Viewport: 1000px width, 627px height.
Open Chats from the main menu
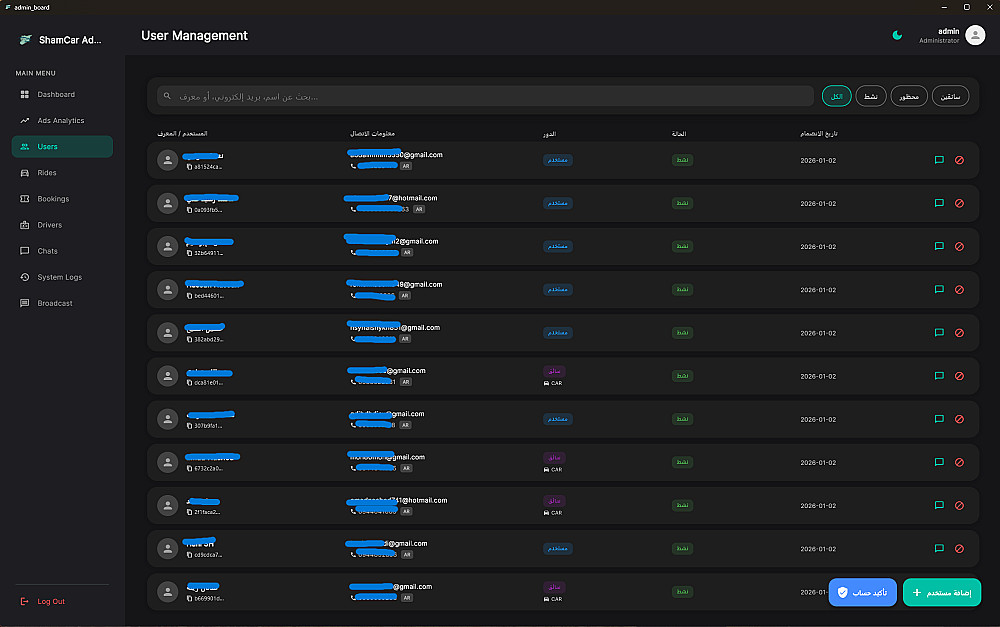coord(47,251)
